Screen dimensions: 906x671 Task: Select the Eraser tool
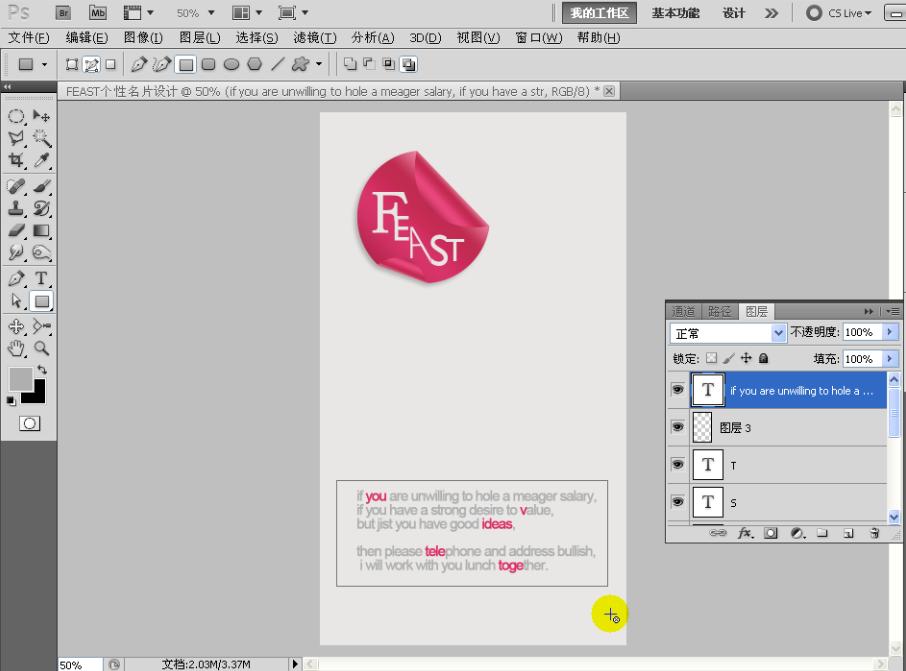[14, 231]
